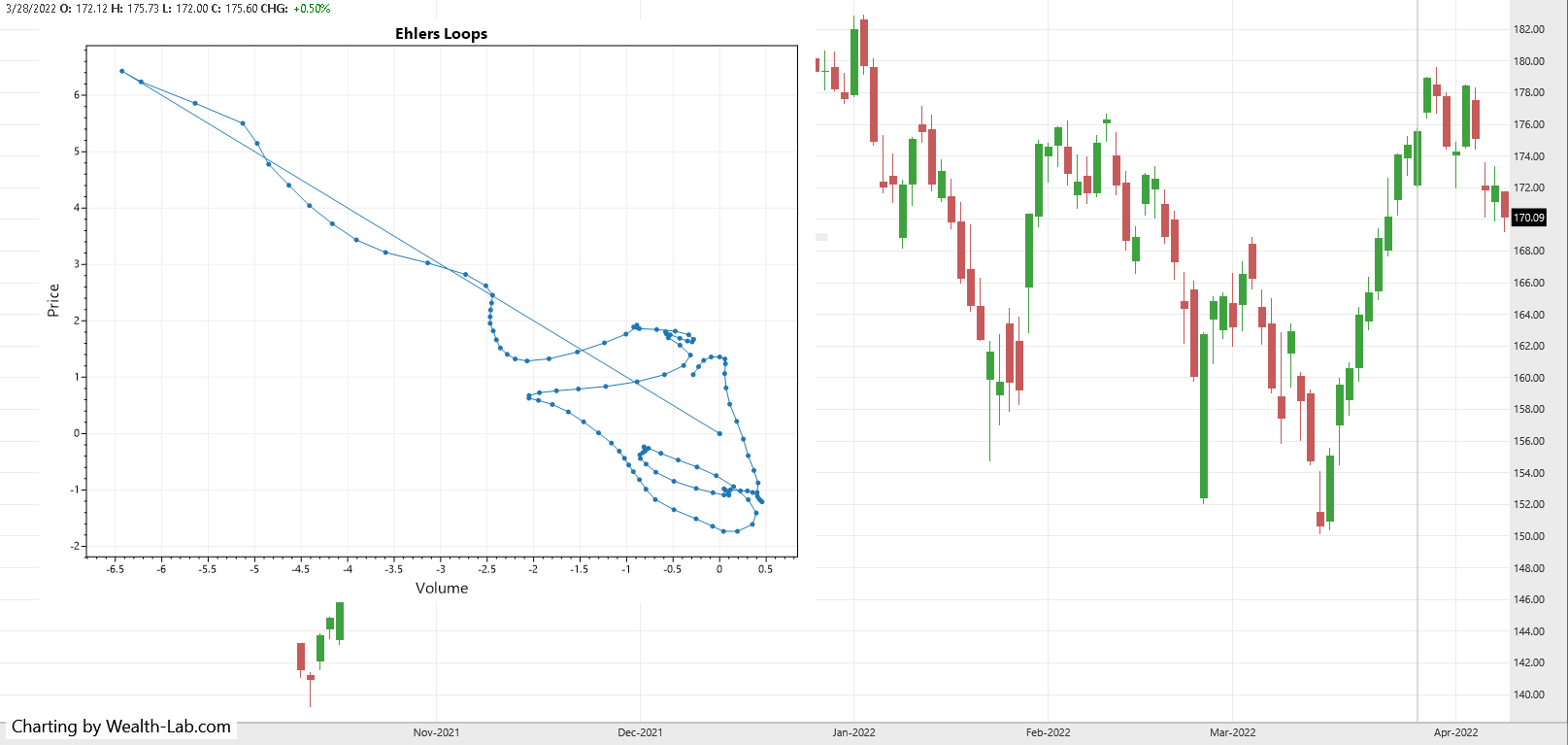Click the -5.5 Volume axis tick label
Screen dimensions: 1568x745
click(208, 569)
